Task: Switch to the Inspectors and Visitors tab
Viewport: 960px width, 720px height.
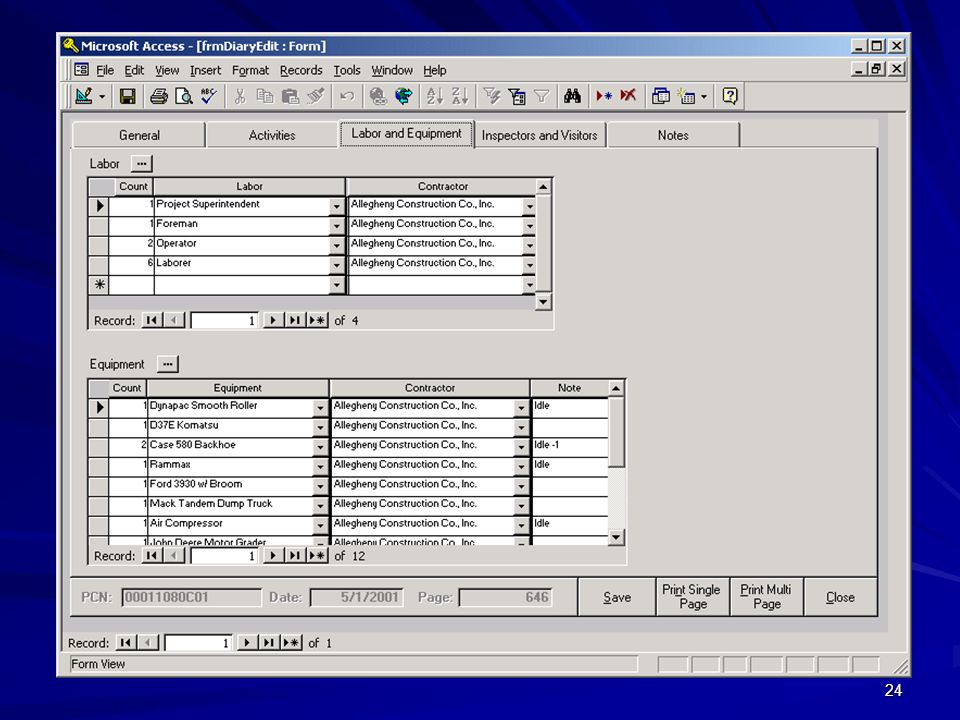Action: (539, 135)
